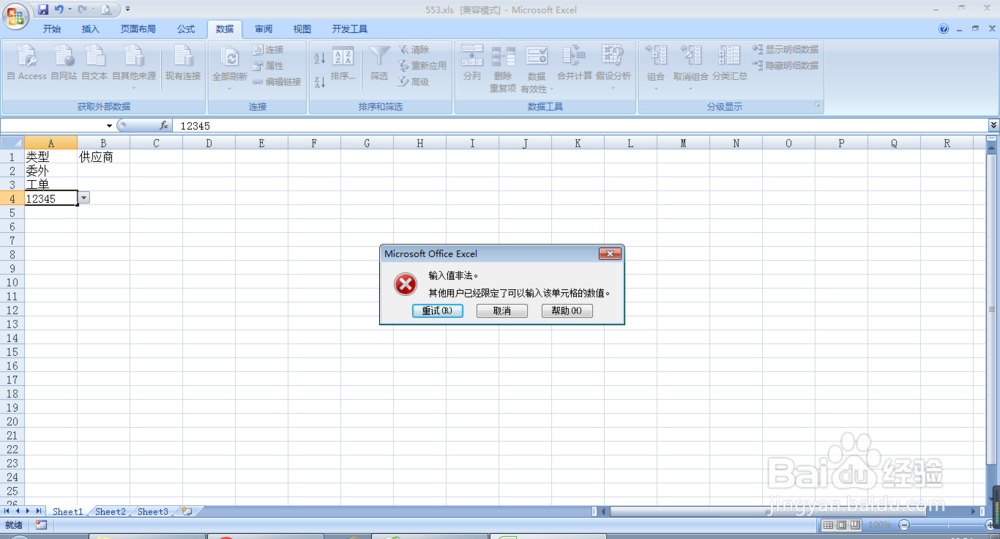Click cell B1 containing 供应商
The image size is (1000, 539).
click(x=103, y=156)
